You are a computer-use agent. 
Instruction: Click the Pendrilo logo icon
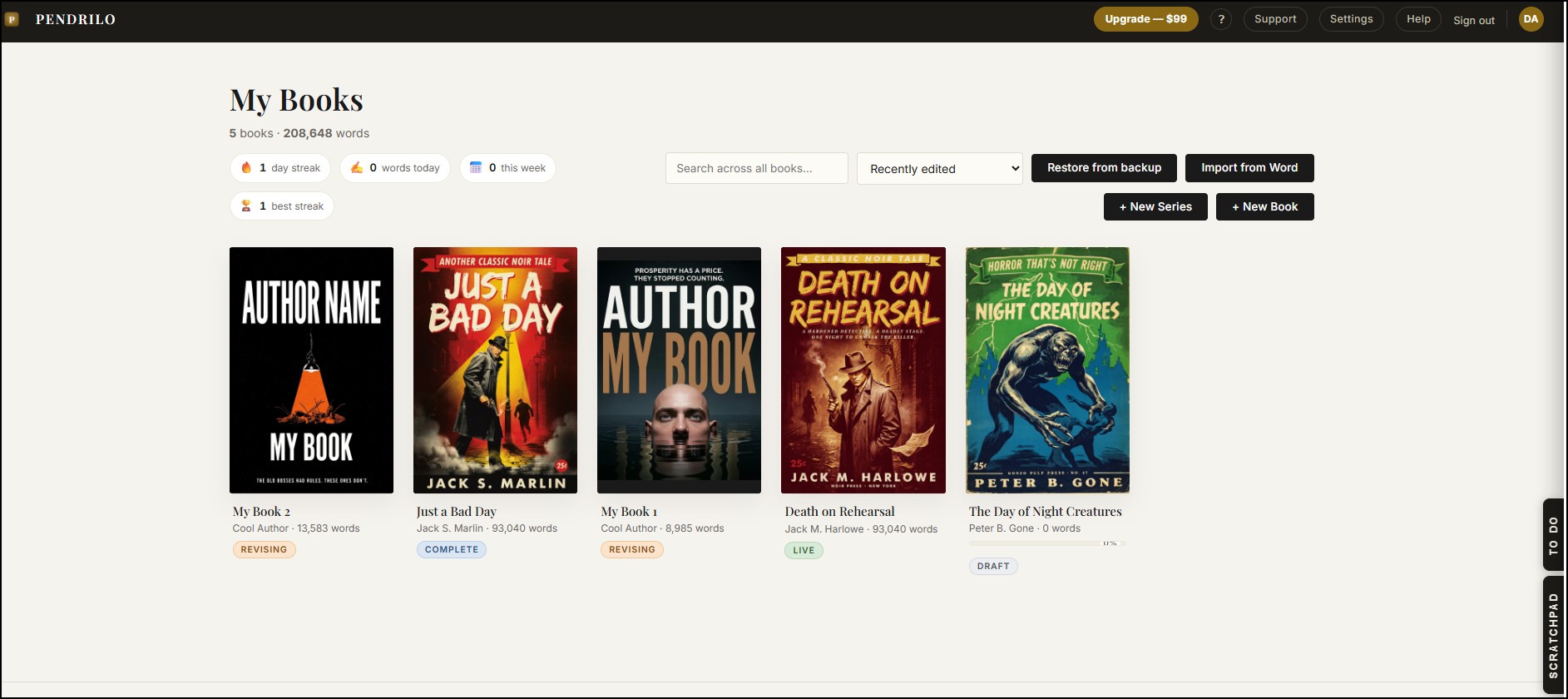click(x=12, y=19)
